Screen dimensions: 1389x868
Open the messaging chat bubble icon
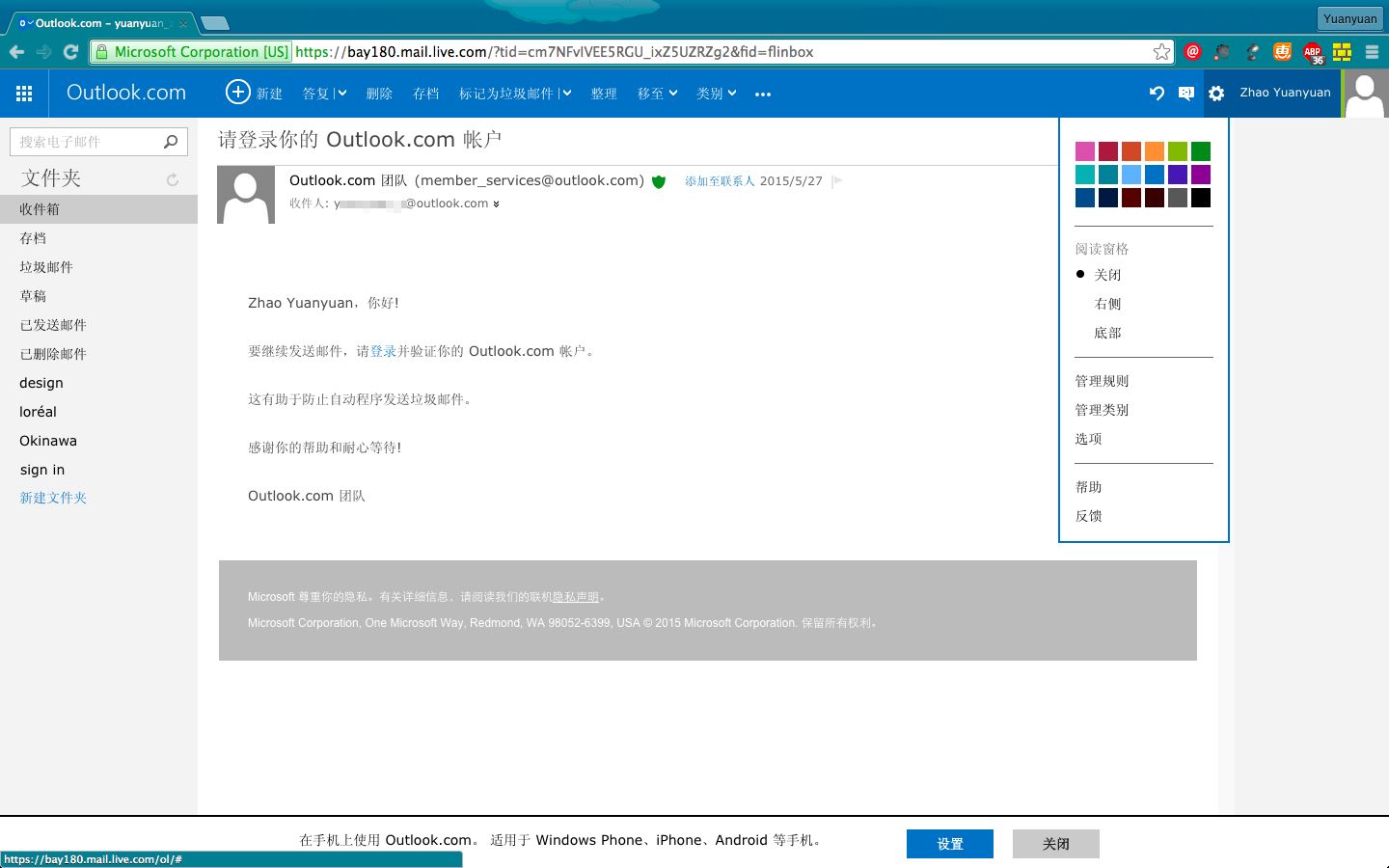(1186, 94)
